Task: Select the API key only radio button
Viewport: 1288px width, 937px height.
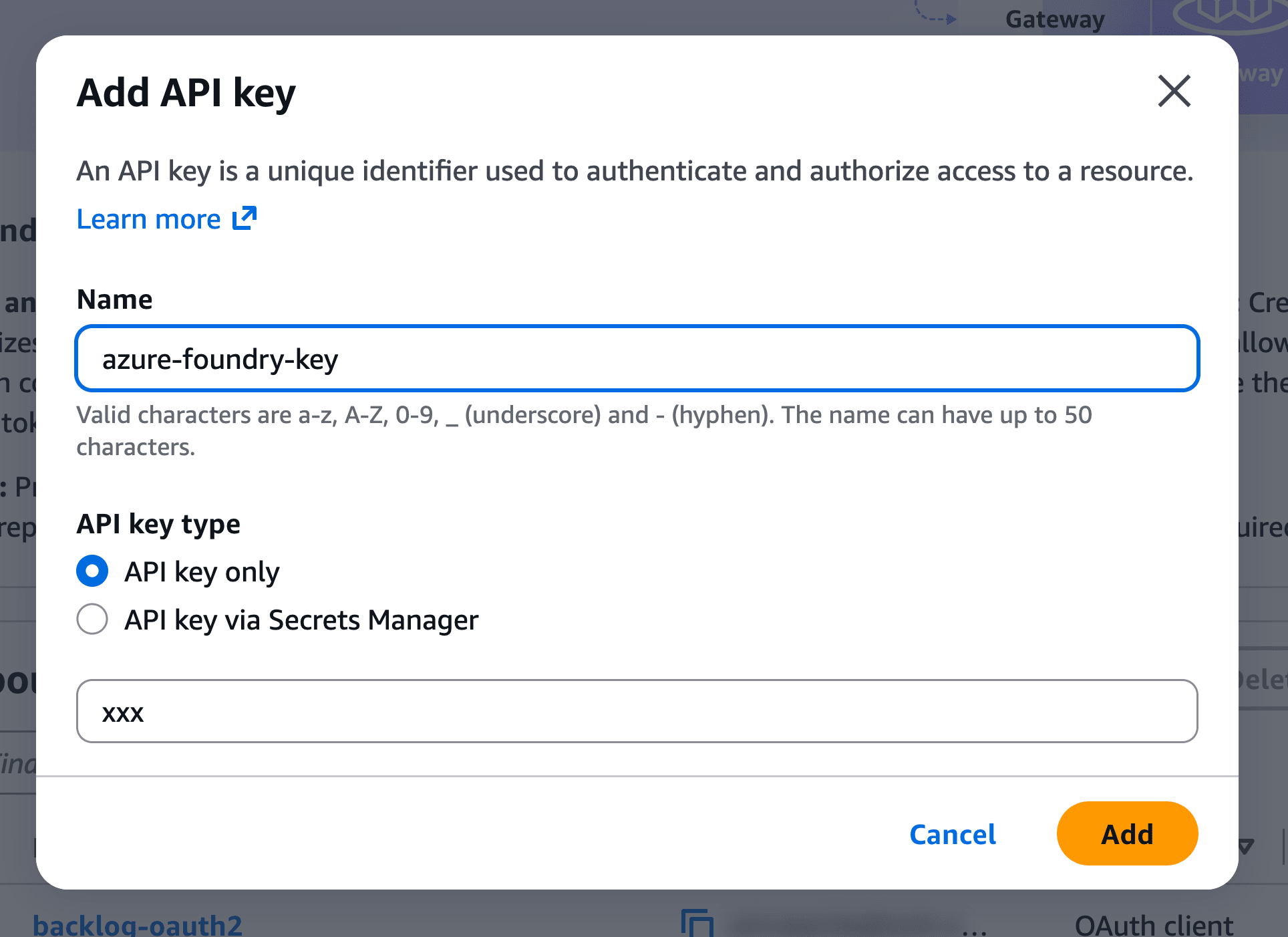Action: 92,571
